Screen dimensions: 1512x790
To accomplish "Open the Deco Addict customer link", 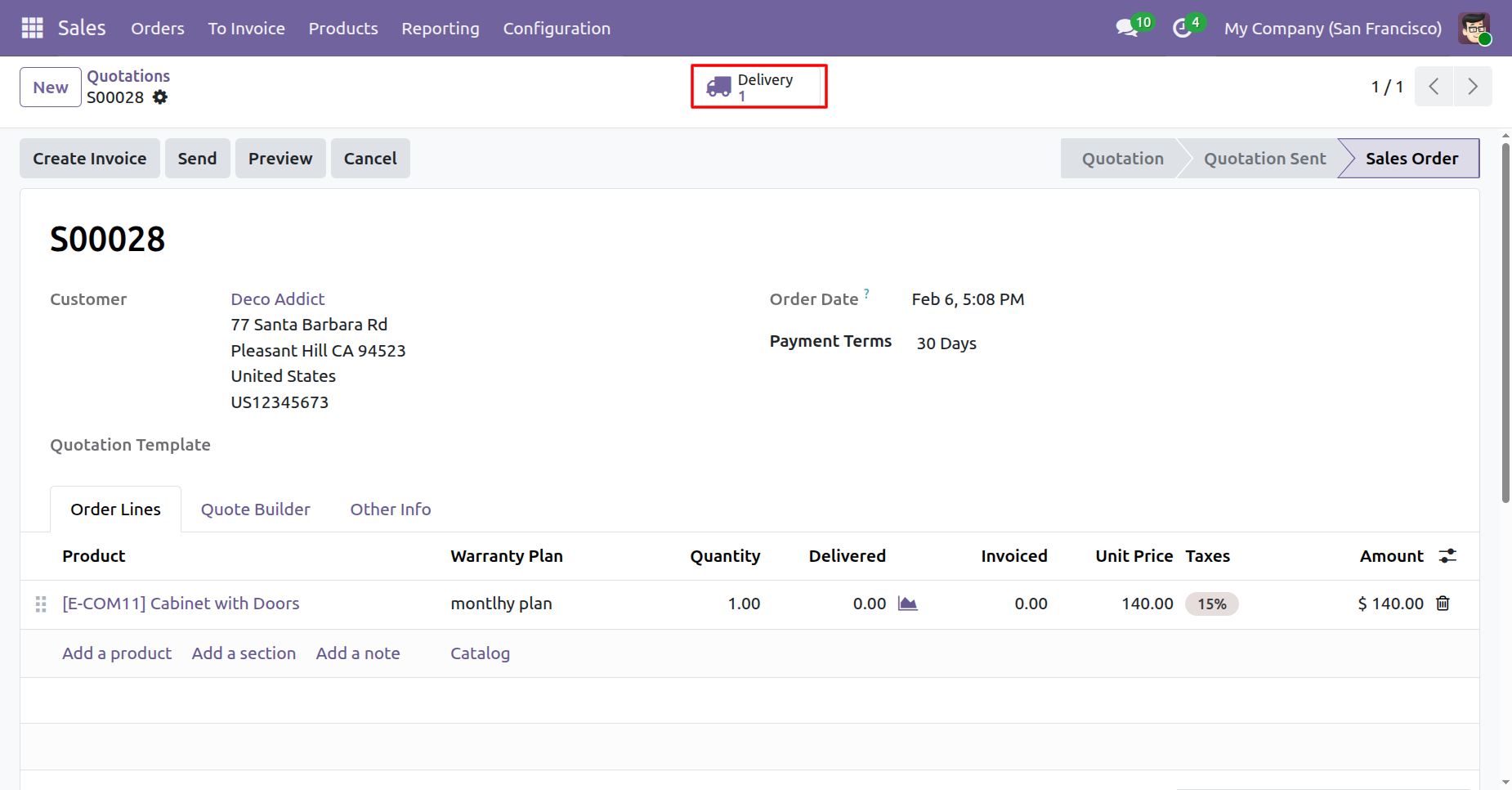I will 277,299.
